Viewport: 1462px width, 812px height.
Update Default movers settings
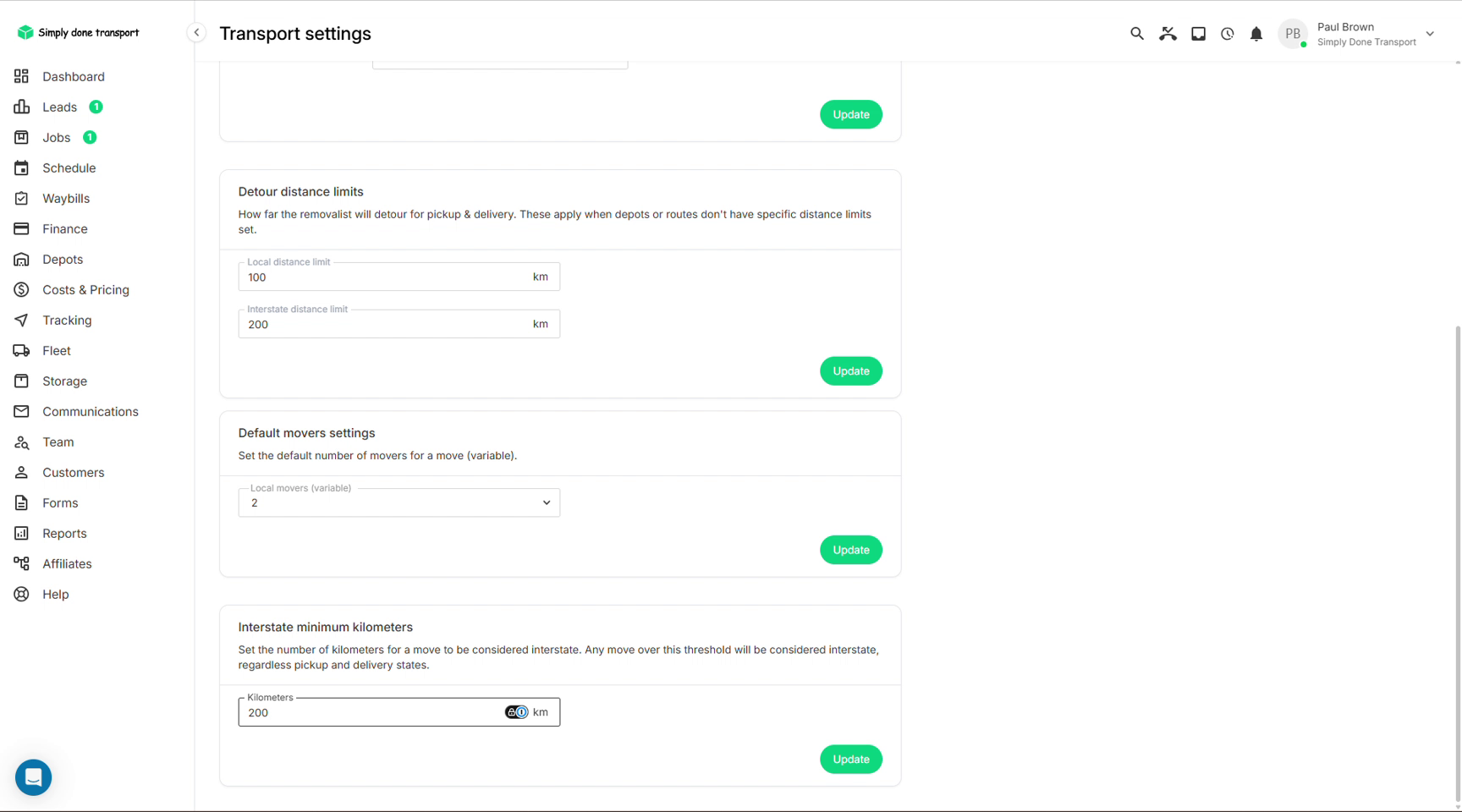tap(850, 550)
